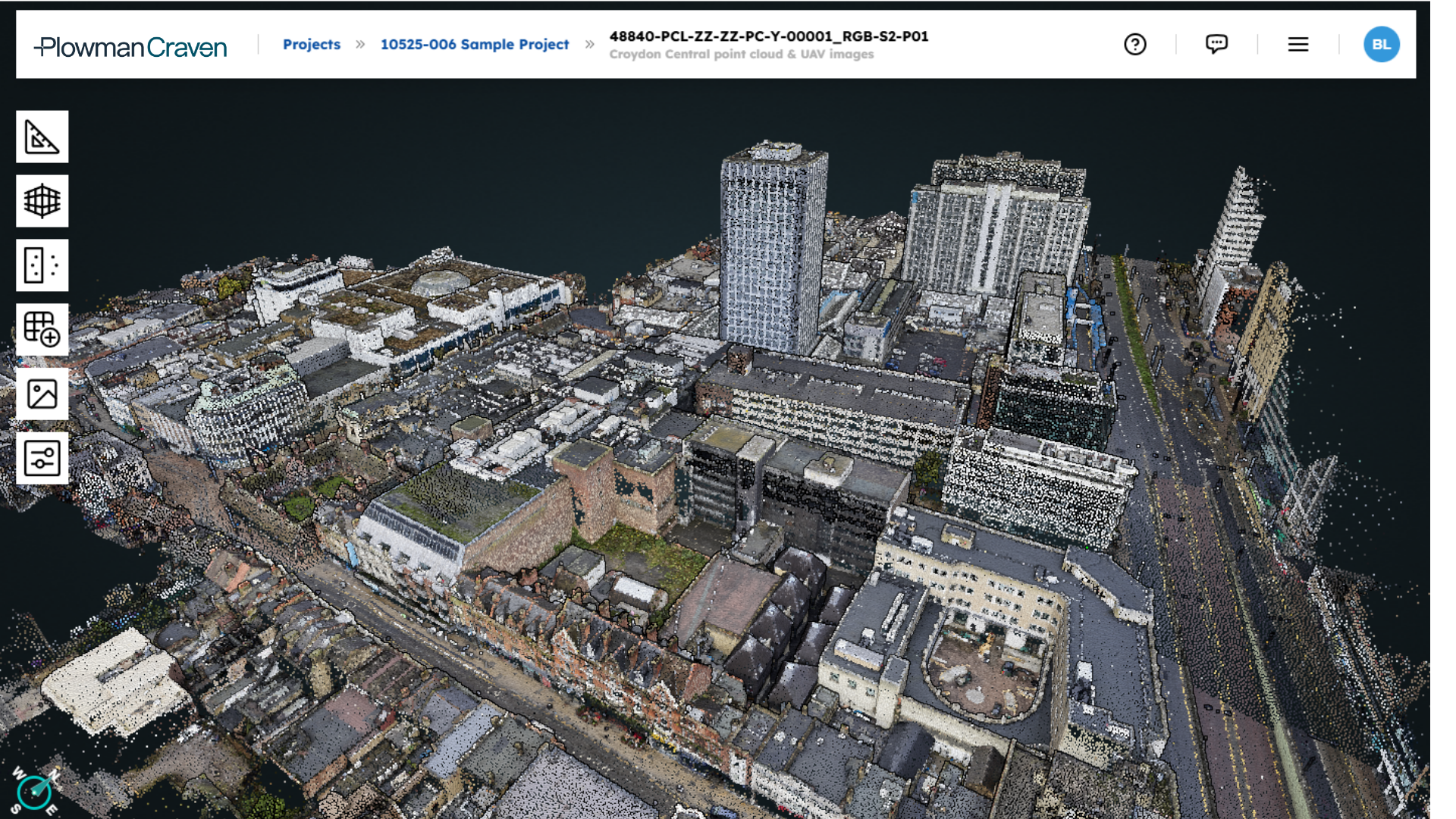Viewport: 1456px width, 819px height.
Task: Click the add grid plus icon
Action: tap(42, 330)
